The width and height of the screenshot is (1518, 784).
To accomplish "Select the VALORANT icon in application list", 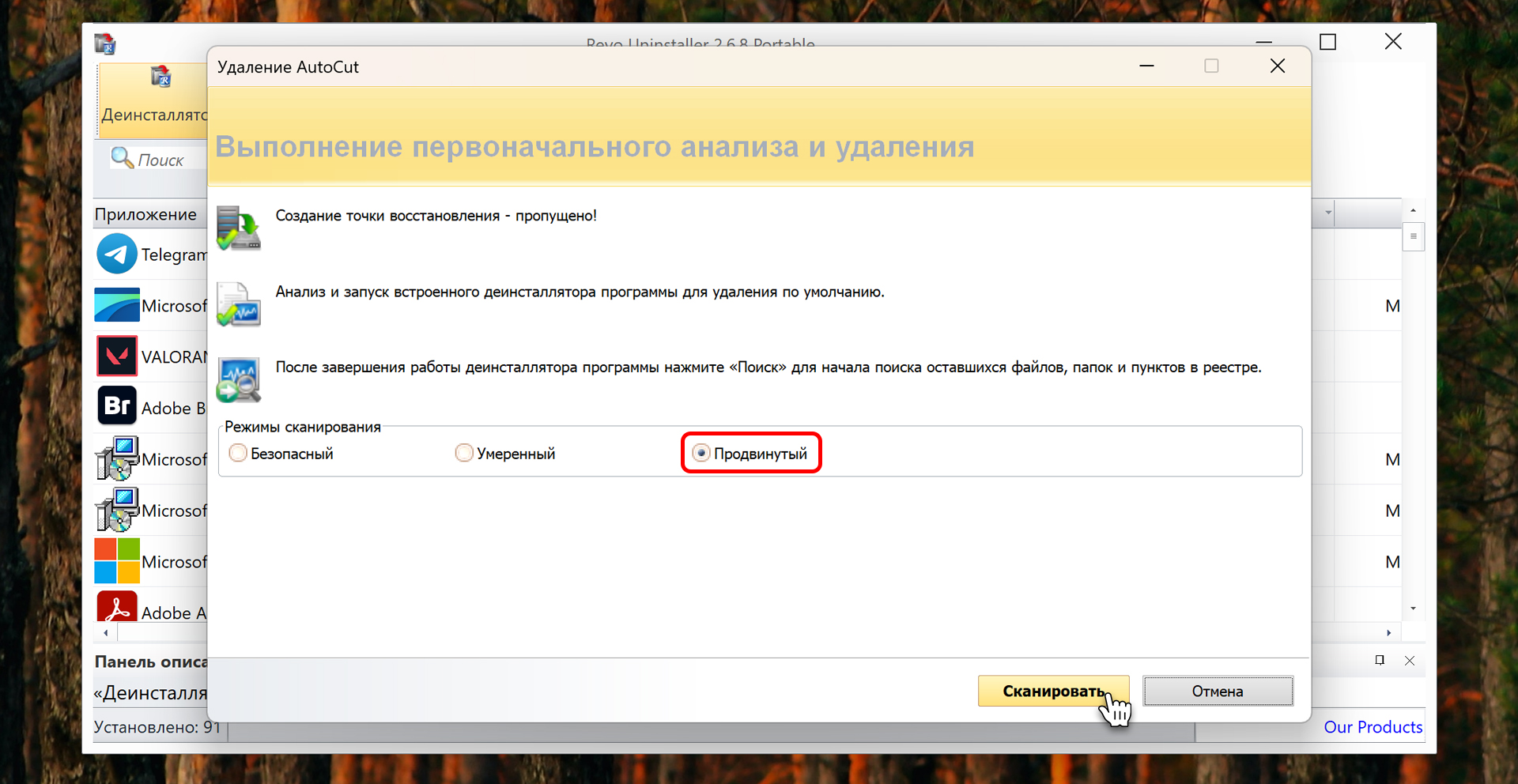I will pyautogui.click(x=116, y=356).
